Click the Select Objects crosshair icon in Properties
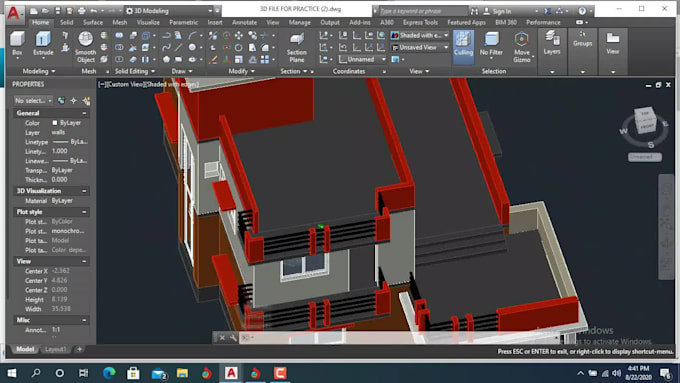The image size is (680, 383). point(74,100)
